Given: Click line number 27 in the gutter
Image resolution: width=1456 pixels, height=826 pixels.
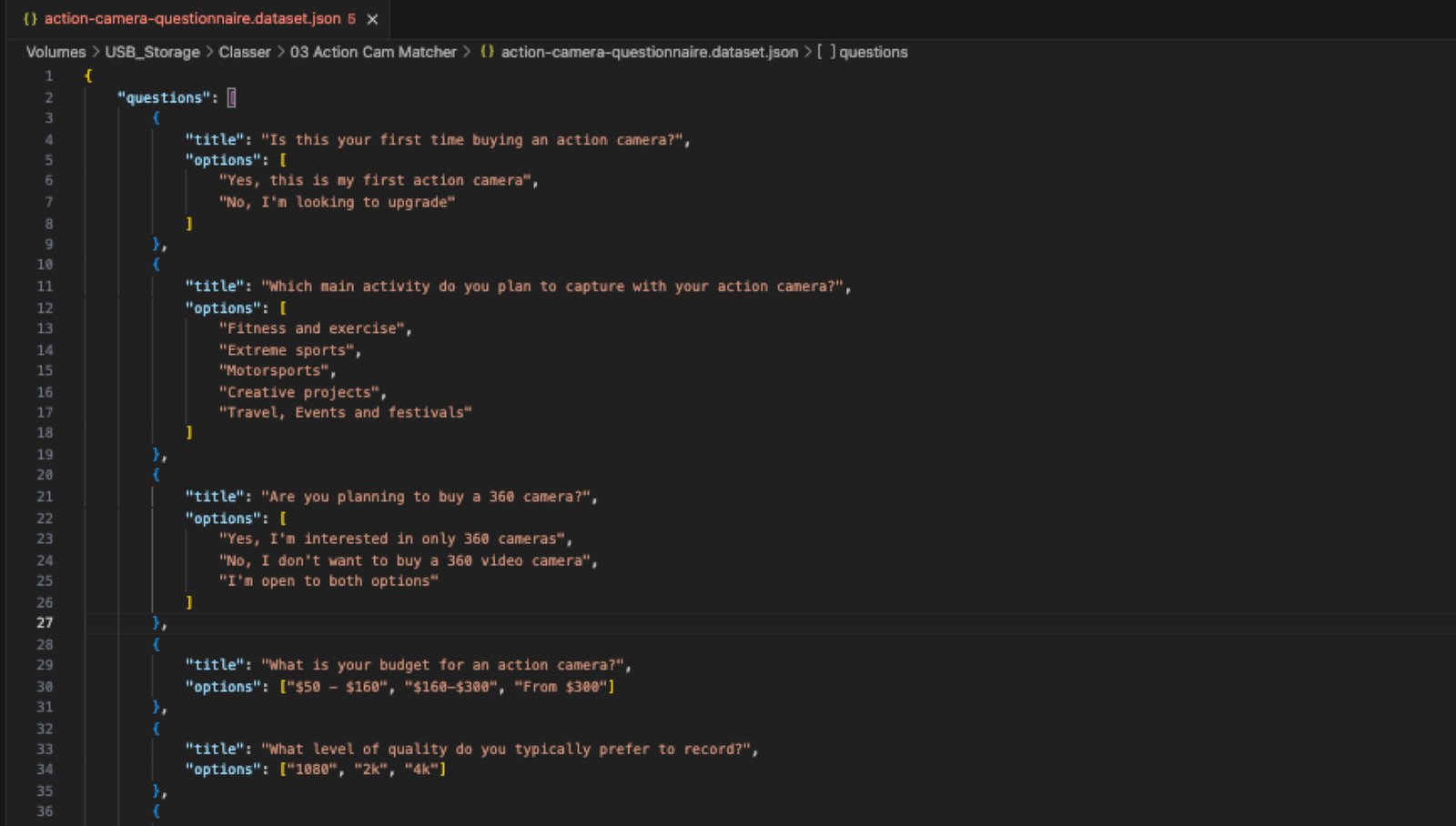Looking at the screenshot, I should 45,623.
